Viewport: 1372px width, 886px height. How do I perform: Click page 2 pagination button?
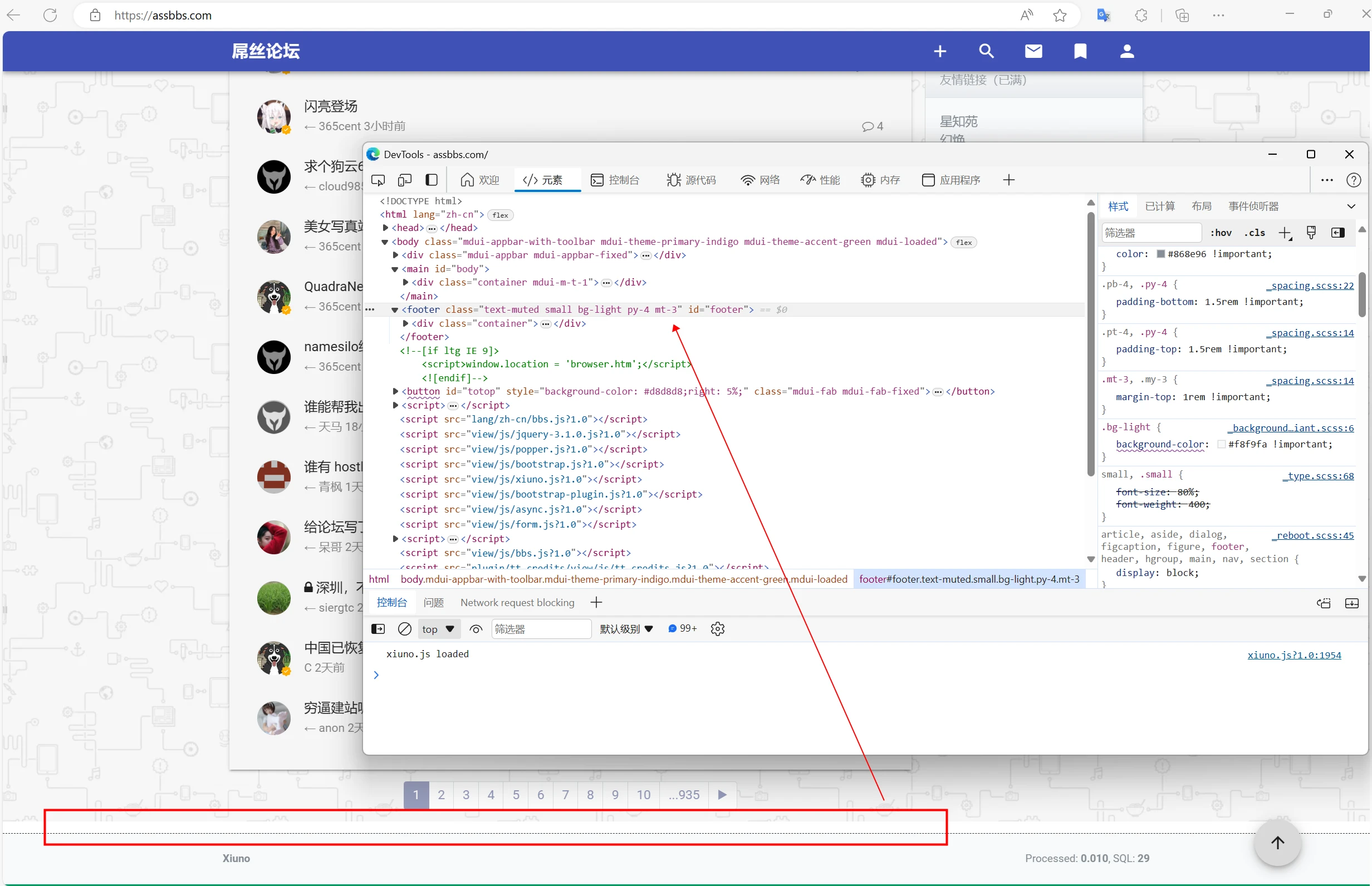click(x=441, y=794)
